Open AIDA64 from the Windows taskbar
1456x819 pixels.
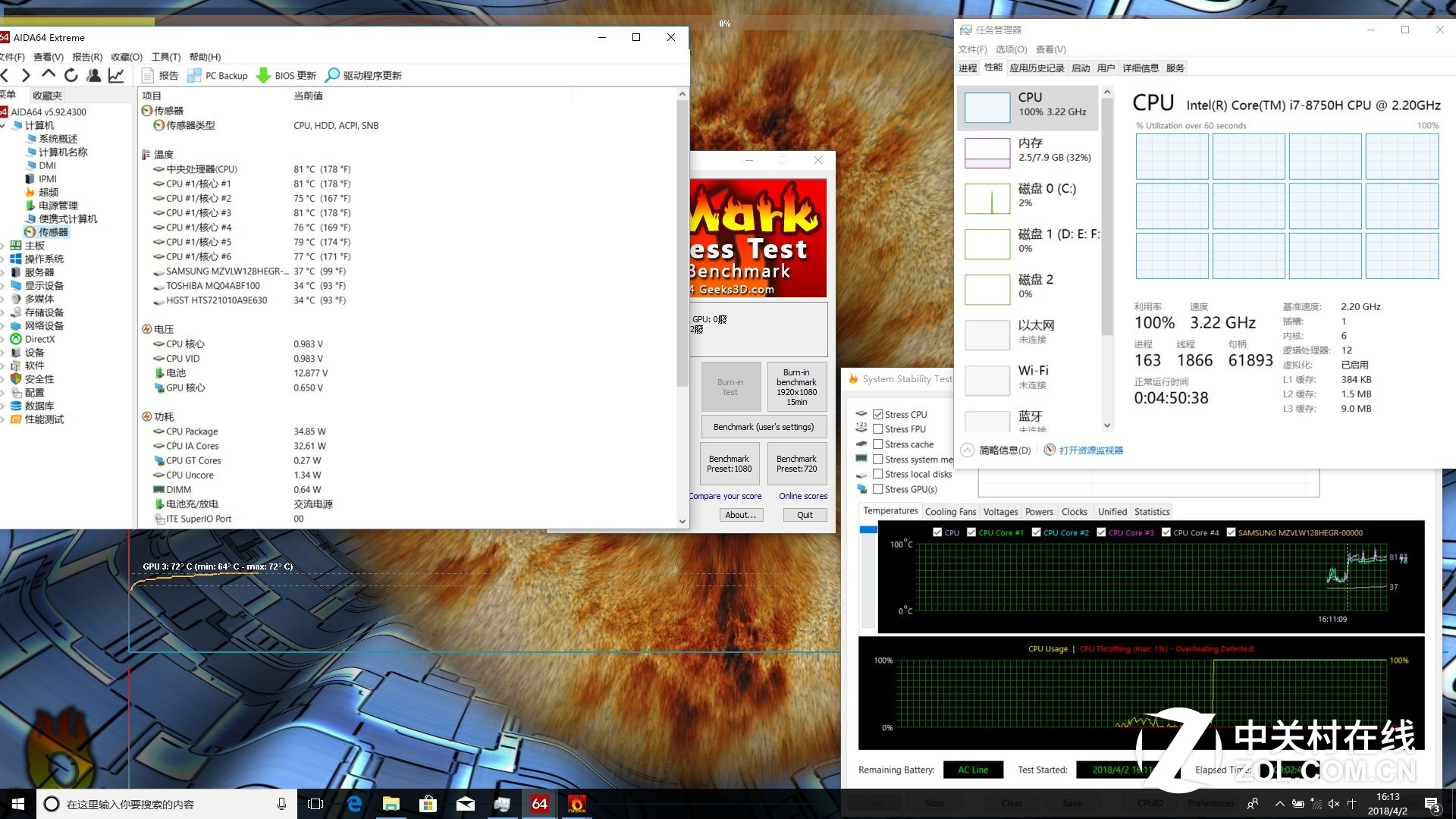tap(539, 804)
